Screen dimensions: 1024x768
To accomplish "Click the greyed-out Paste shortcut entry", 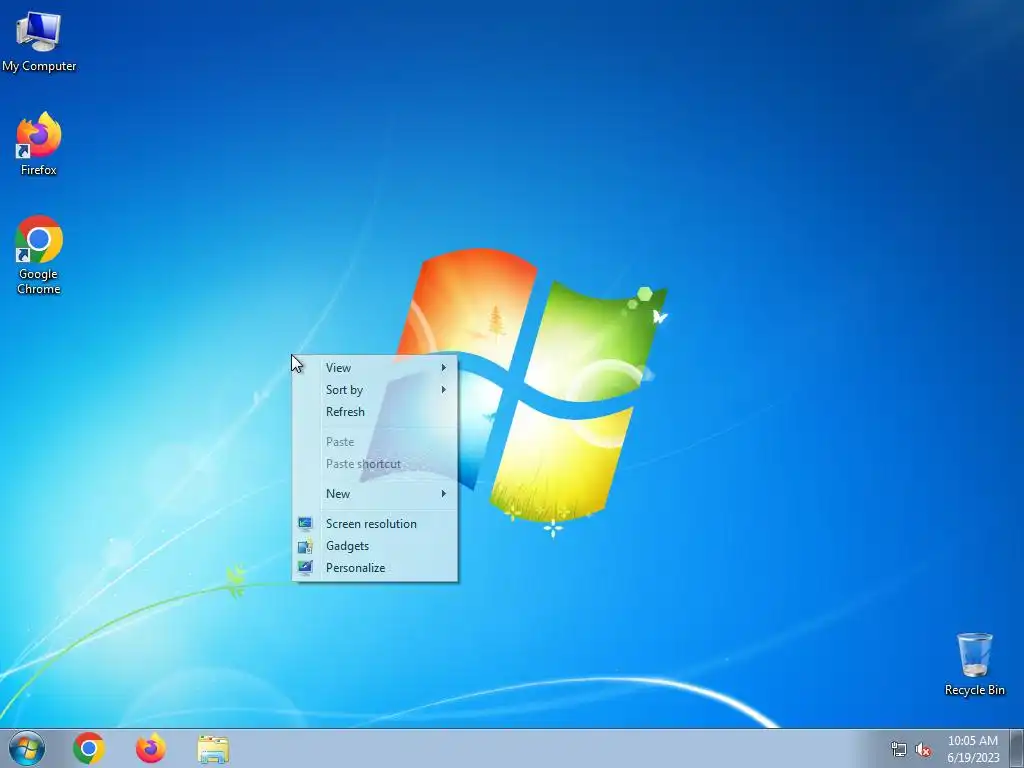I will click(375, 464).
